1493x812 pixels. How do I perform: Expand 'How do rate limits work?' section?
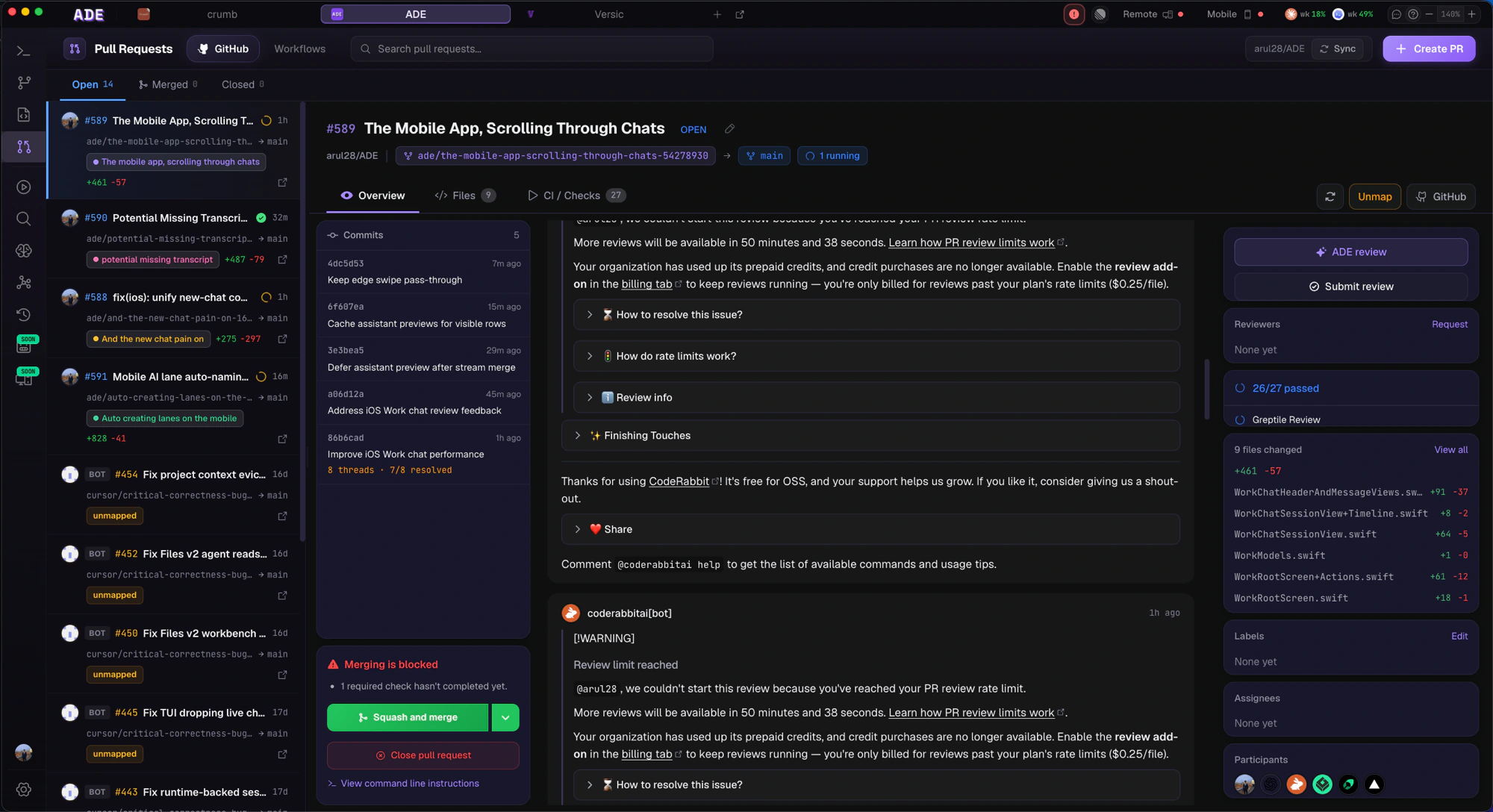click(876, 356)
